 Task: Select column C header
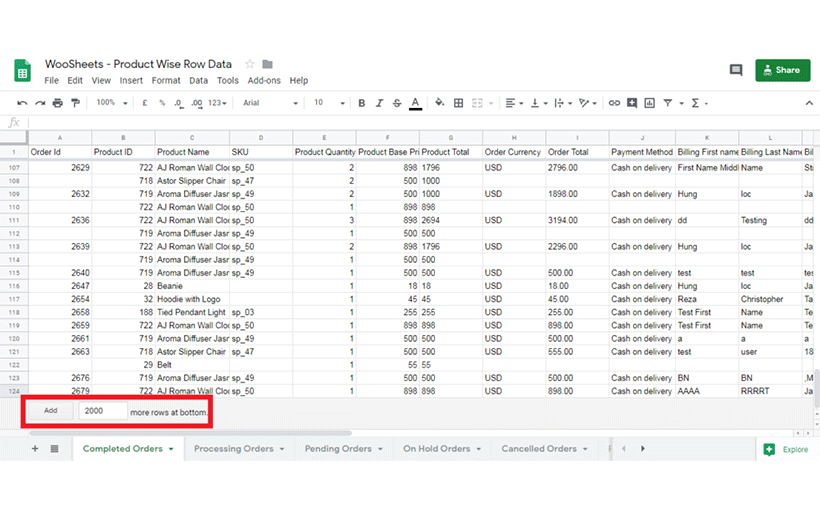[x=192, y=138]
